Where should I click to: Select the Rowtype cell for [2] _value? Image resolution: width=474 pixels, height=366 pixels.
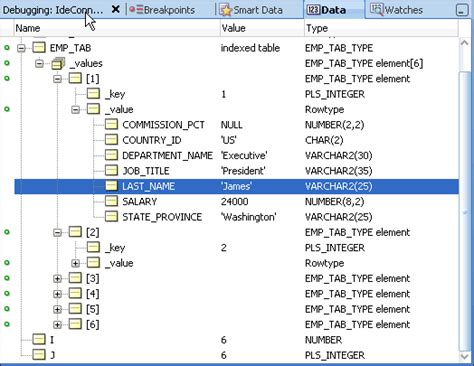pos(324,263)
